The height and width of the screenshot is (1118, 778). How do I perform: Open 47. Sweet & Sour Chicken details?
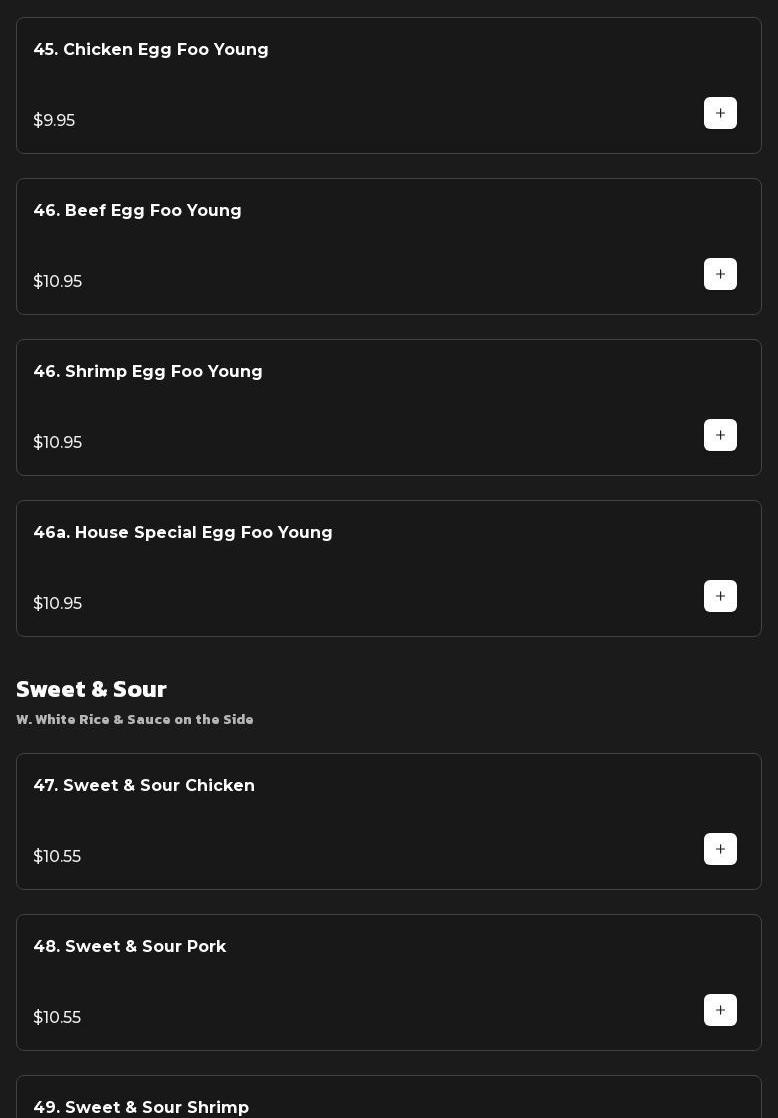(144, 786)
